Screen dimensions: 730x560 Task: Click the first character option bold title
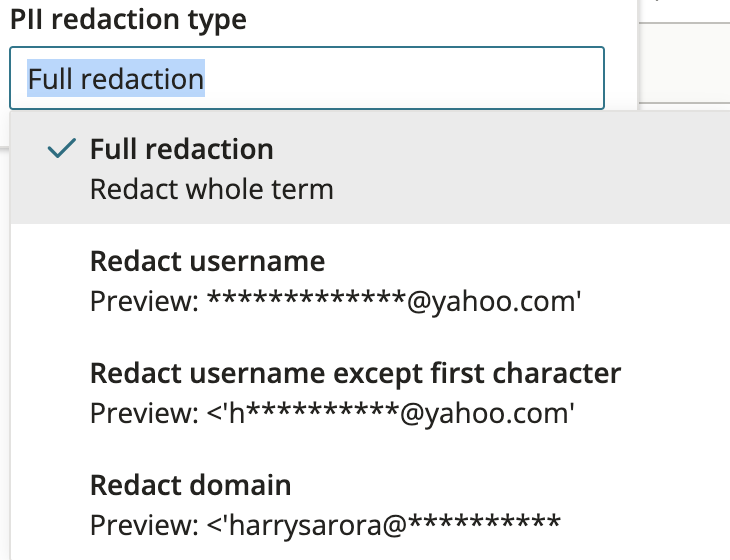click(x=355, y=373)
